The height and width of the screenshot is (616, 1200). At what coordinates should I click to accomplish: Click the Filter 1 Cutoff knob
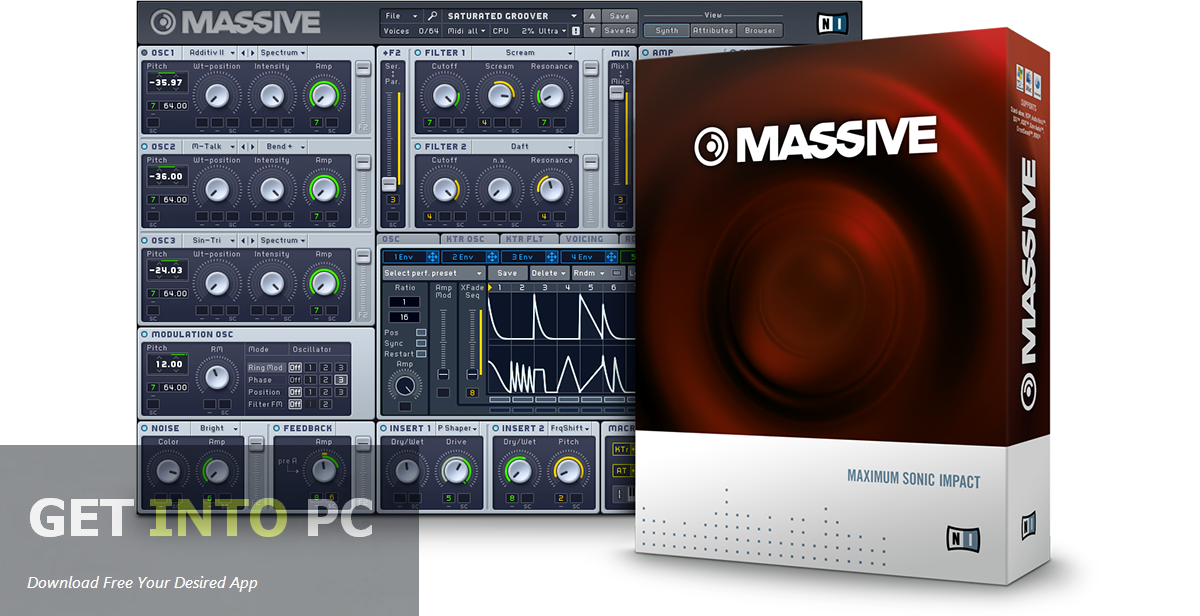point(444,95)
